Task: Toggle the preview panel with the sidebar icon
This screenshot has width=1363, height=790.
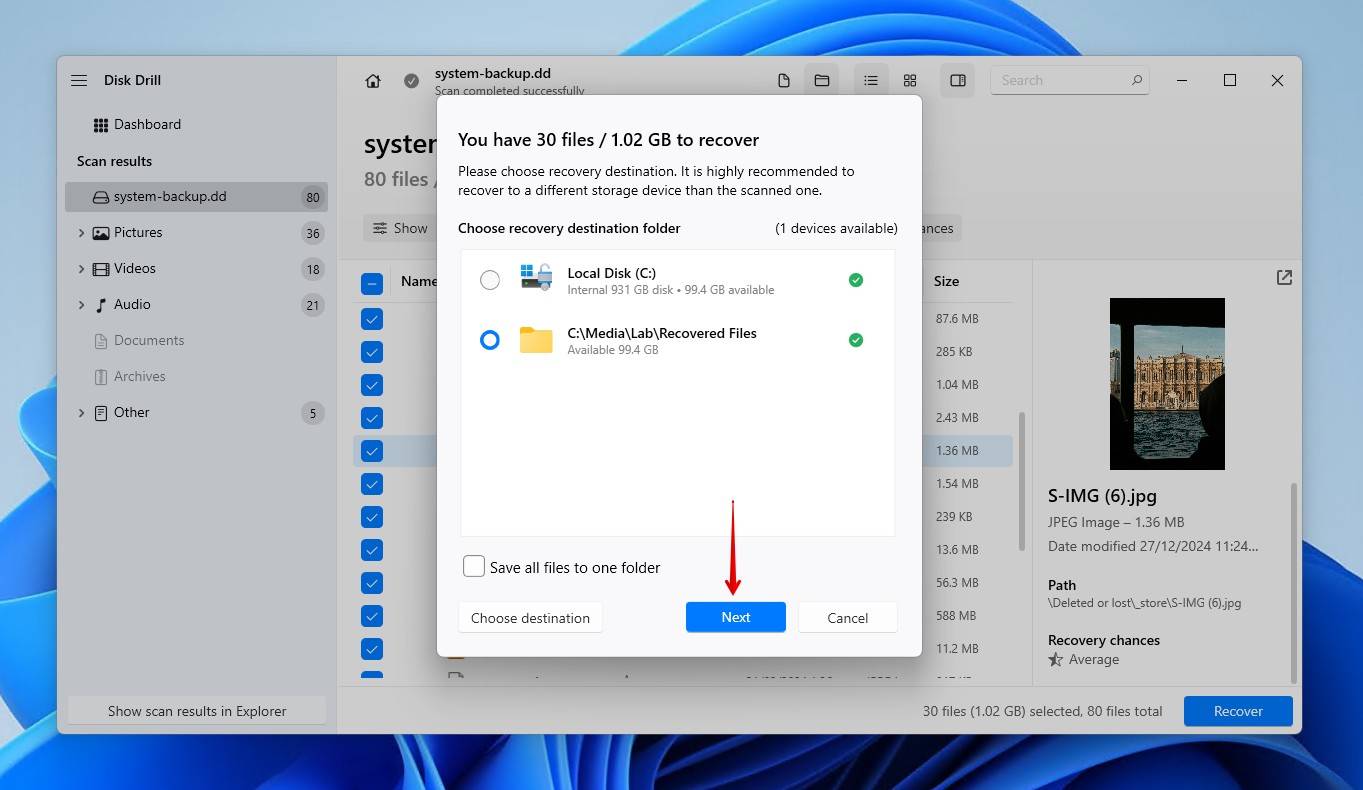Action: pyautogui.click(x=957, y=80)
